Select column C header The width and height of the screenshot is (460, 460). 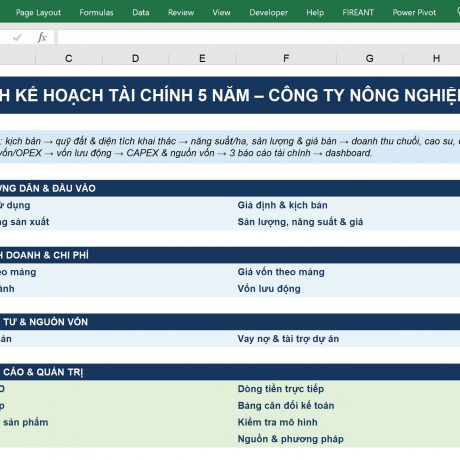click(x=69, y=59)
